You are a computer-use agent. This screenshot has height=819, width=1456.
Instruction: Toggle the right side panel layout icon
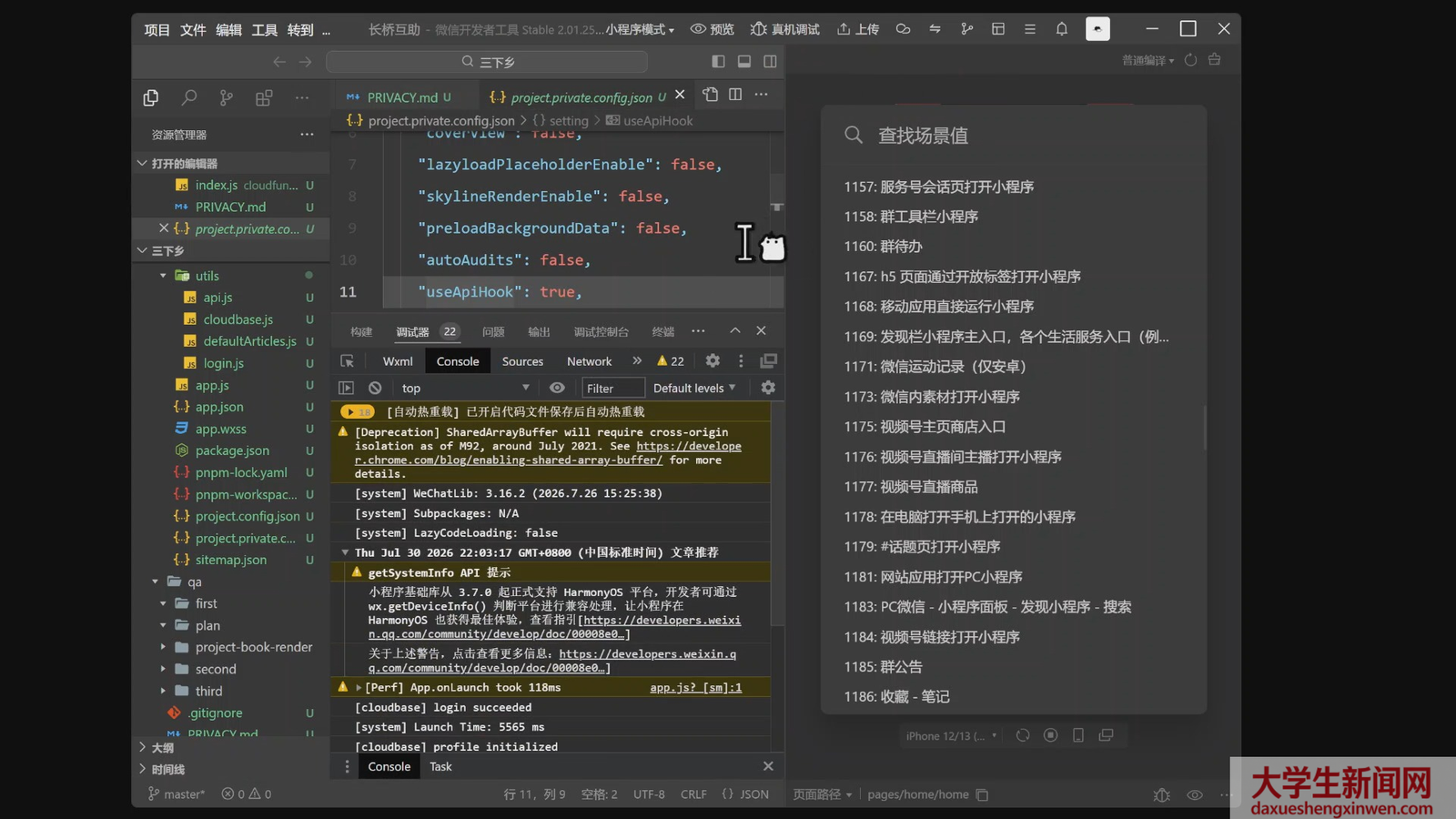pos(770,61)
